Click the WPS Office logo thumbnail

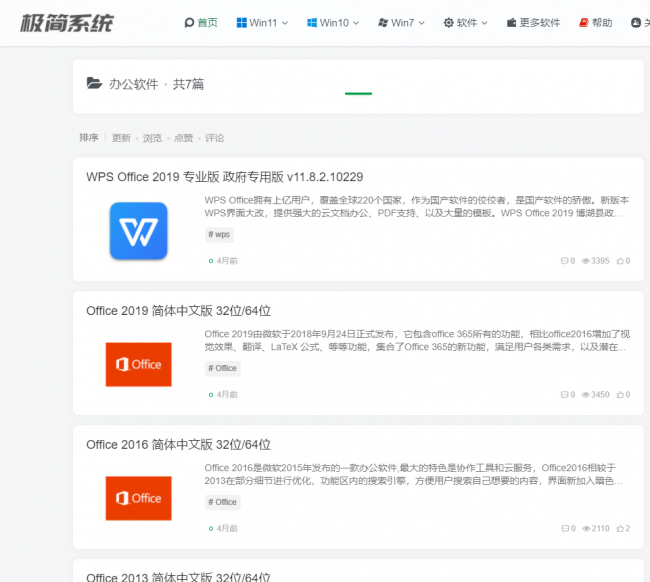[138, 231]
